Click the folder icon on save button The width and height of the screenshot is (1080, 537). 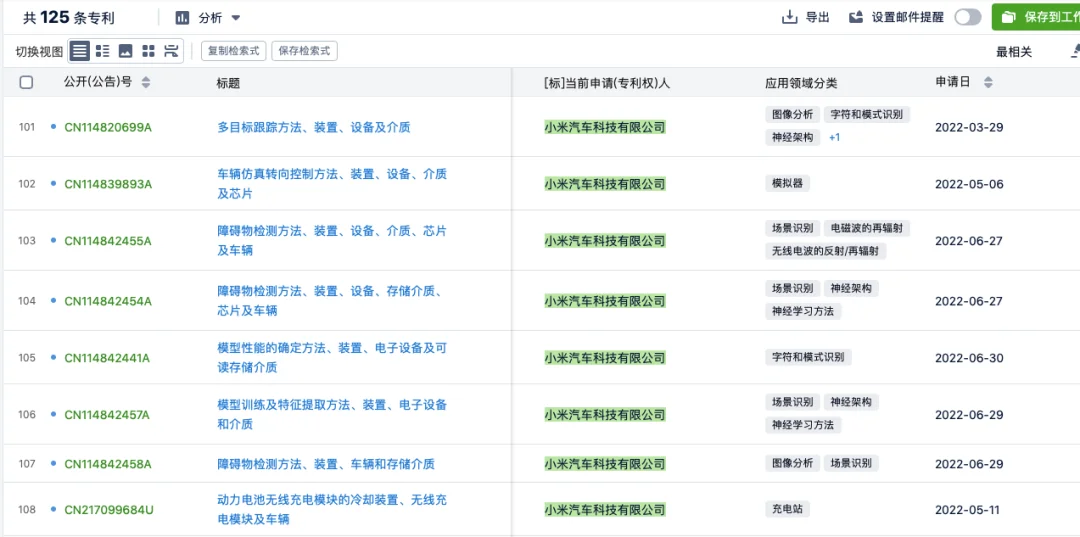1009,17
